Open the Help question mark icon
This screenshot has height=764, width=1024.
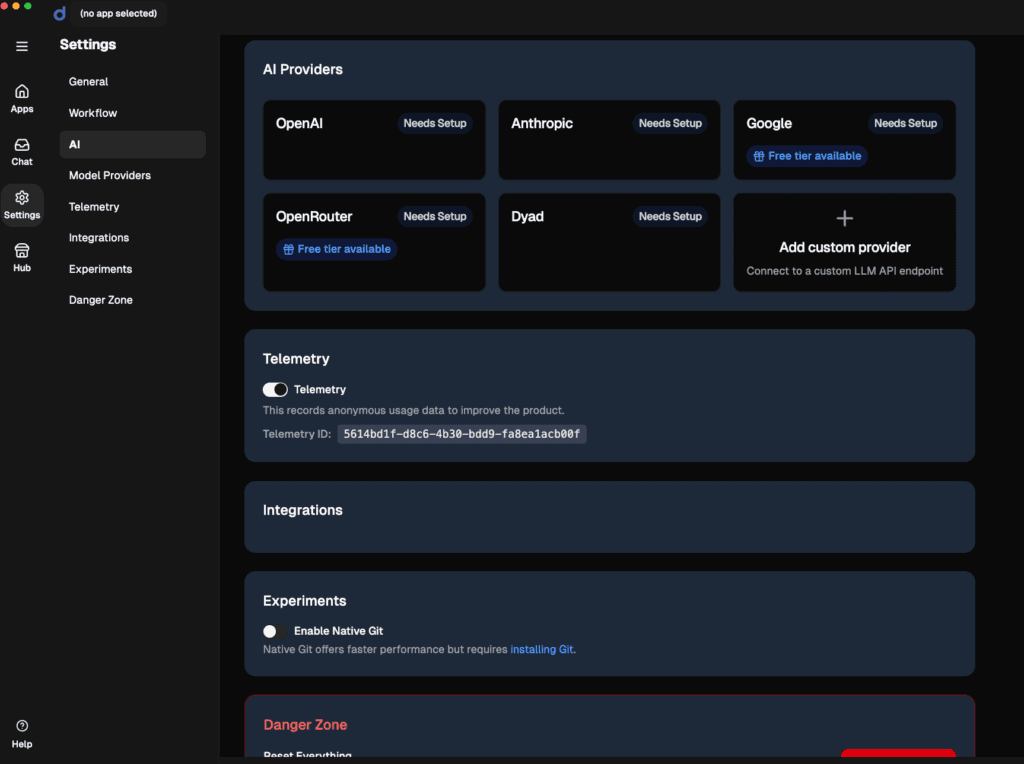point(22,726)
